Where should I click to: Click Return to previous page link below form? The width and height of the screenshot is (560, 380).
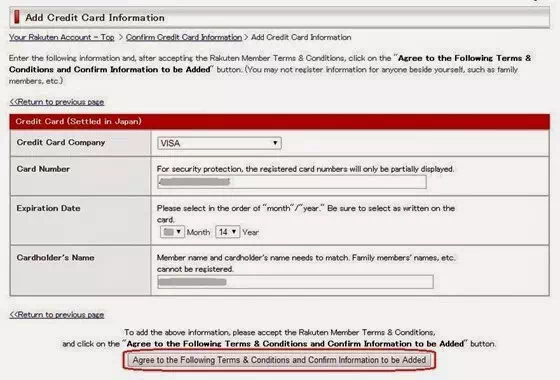(57, 315)
